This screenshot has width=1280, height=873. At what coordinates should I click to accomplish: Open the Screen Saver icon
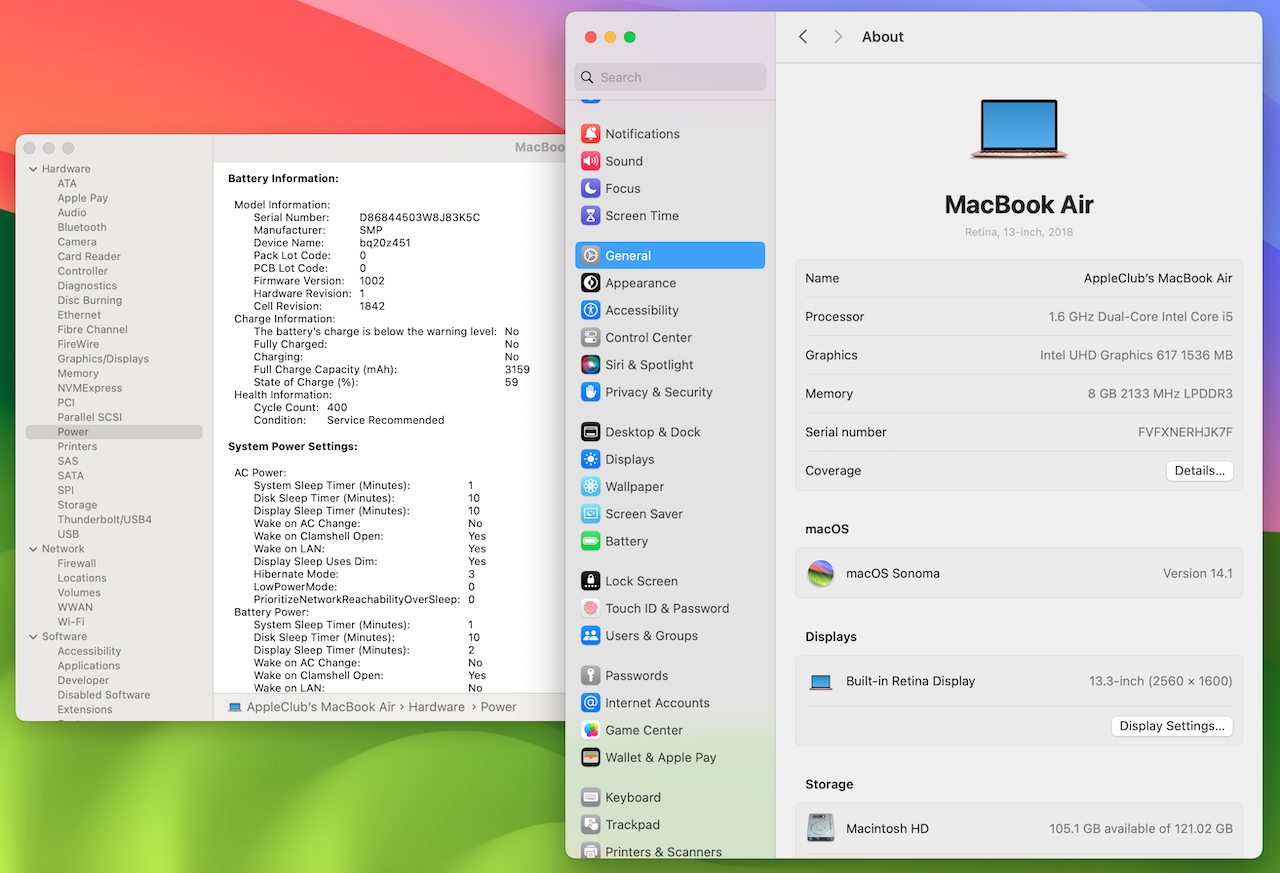(x=590, y=514)
